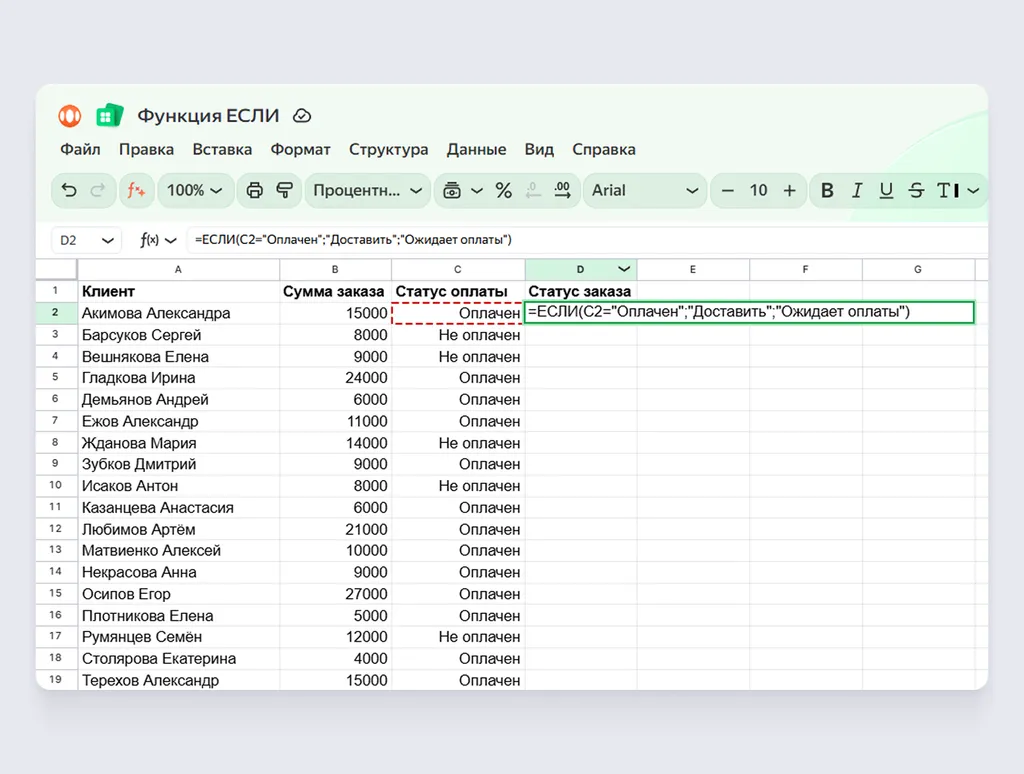Click cell Статус заказа
The height and width of the screenshot is (774, 1024).
point(581,291)
